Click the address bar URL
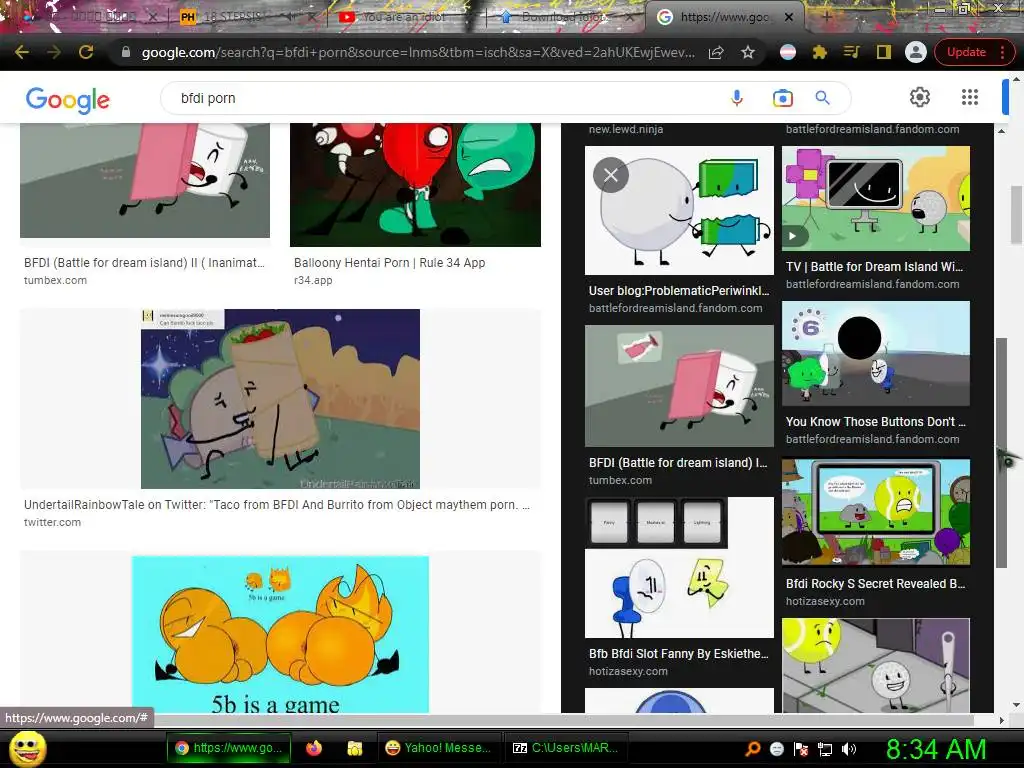Image resolution: width=1024 pixels, height=768 pixels. [418, 52]
